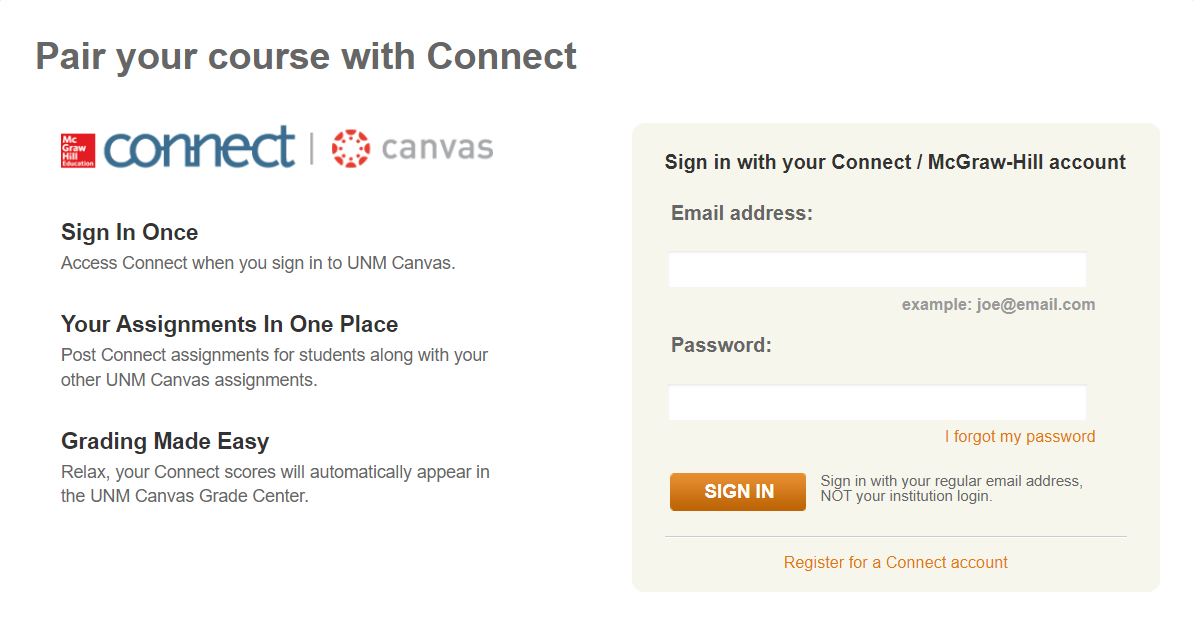Click the example joe@email.com hint text
The height and width of the screenshot is (617, 1194).
(x=998, y=305)
